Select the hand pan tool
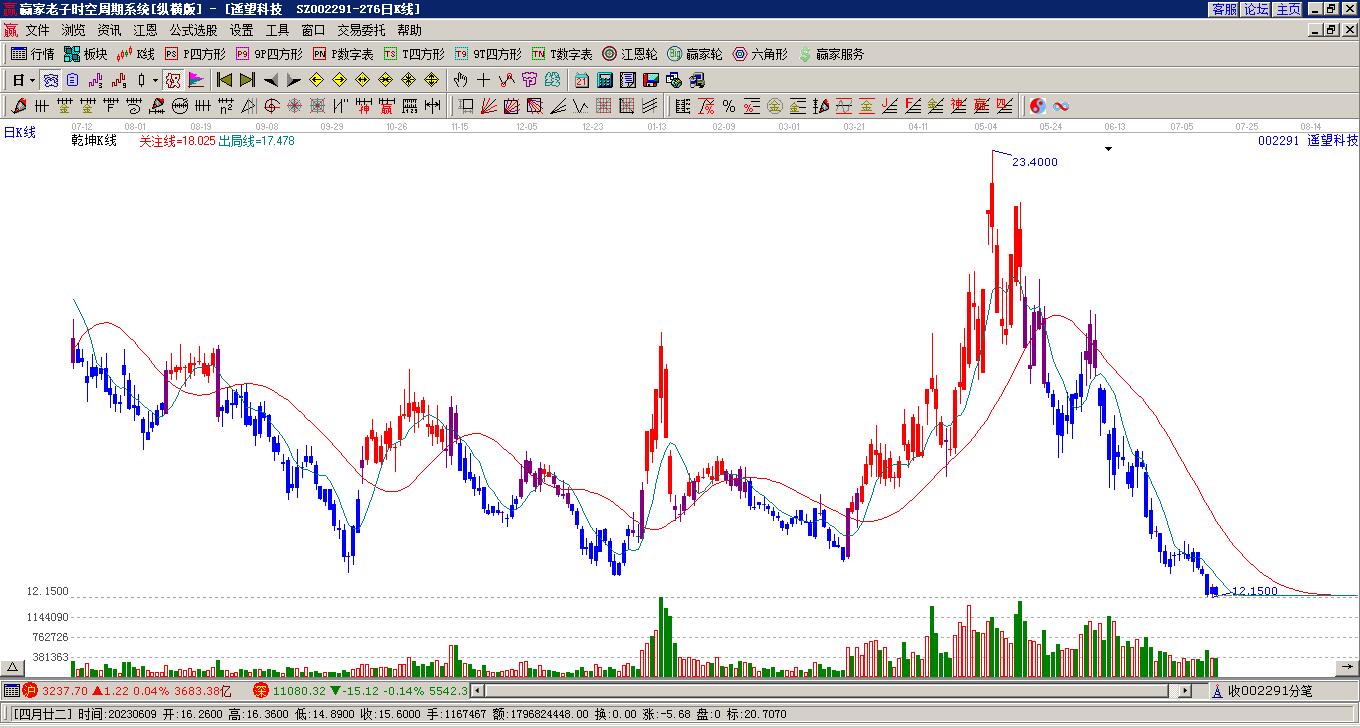Image resolution: width=1360 pixels, height=728 pixels. point(460,80)
